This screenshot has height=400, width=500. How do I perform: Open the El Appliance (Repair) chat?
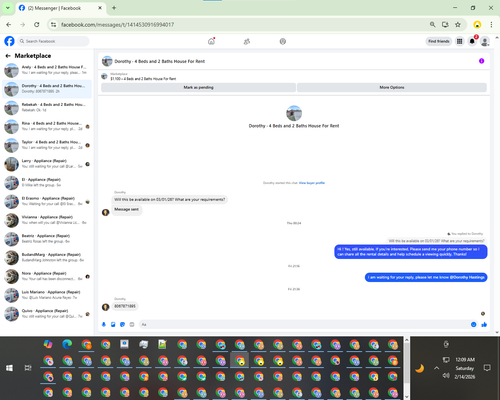(x=47, y=182)
